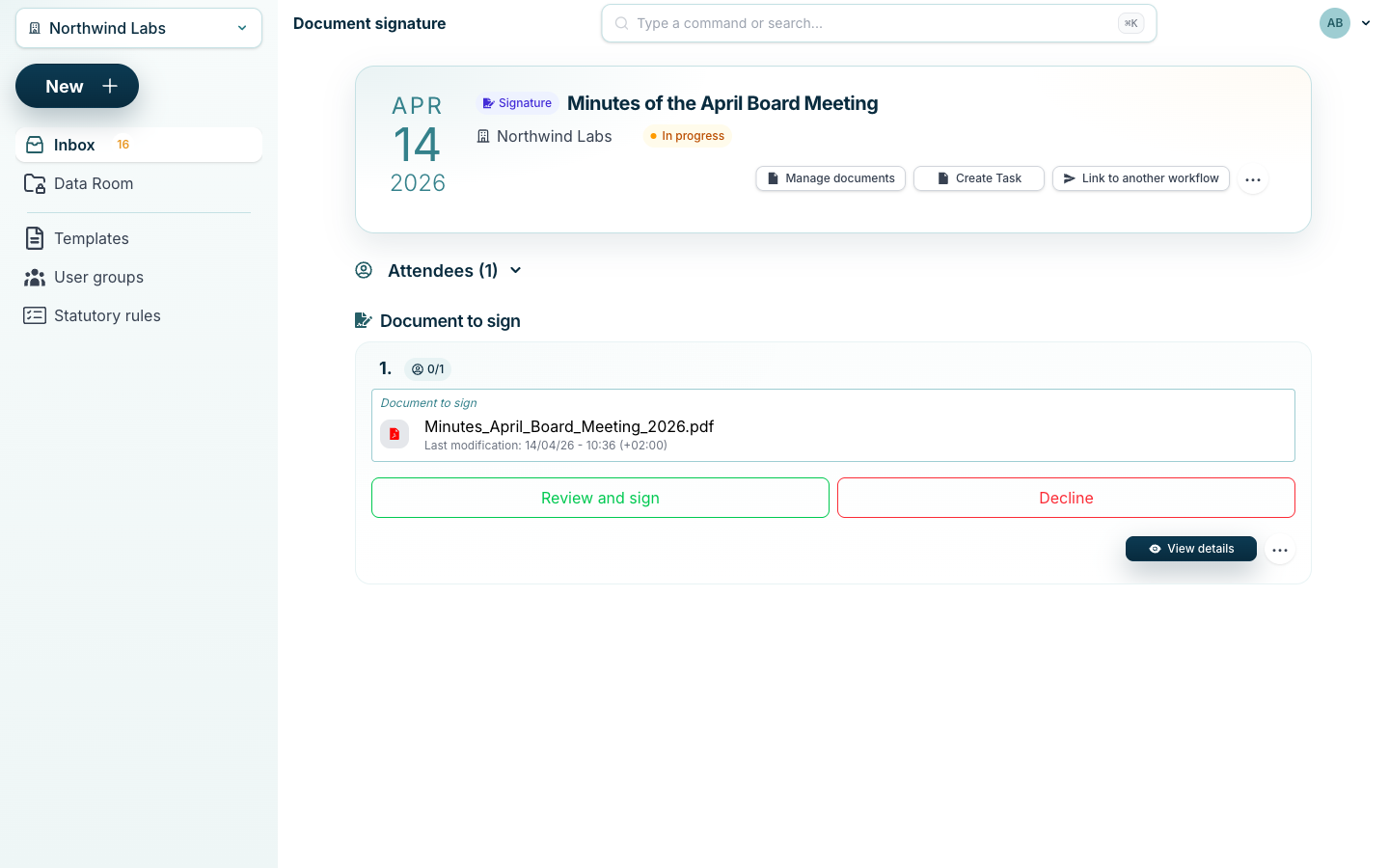The height and width of the screenshot is (868, 1389).
Task: Click the Templates document icon
Action: pyautogui.click(x=35, y=238)
